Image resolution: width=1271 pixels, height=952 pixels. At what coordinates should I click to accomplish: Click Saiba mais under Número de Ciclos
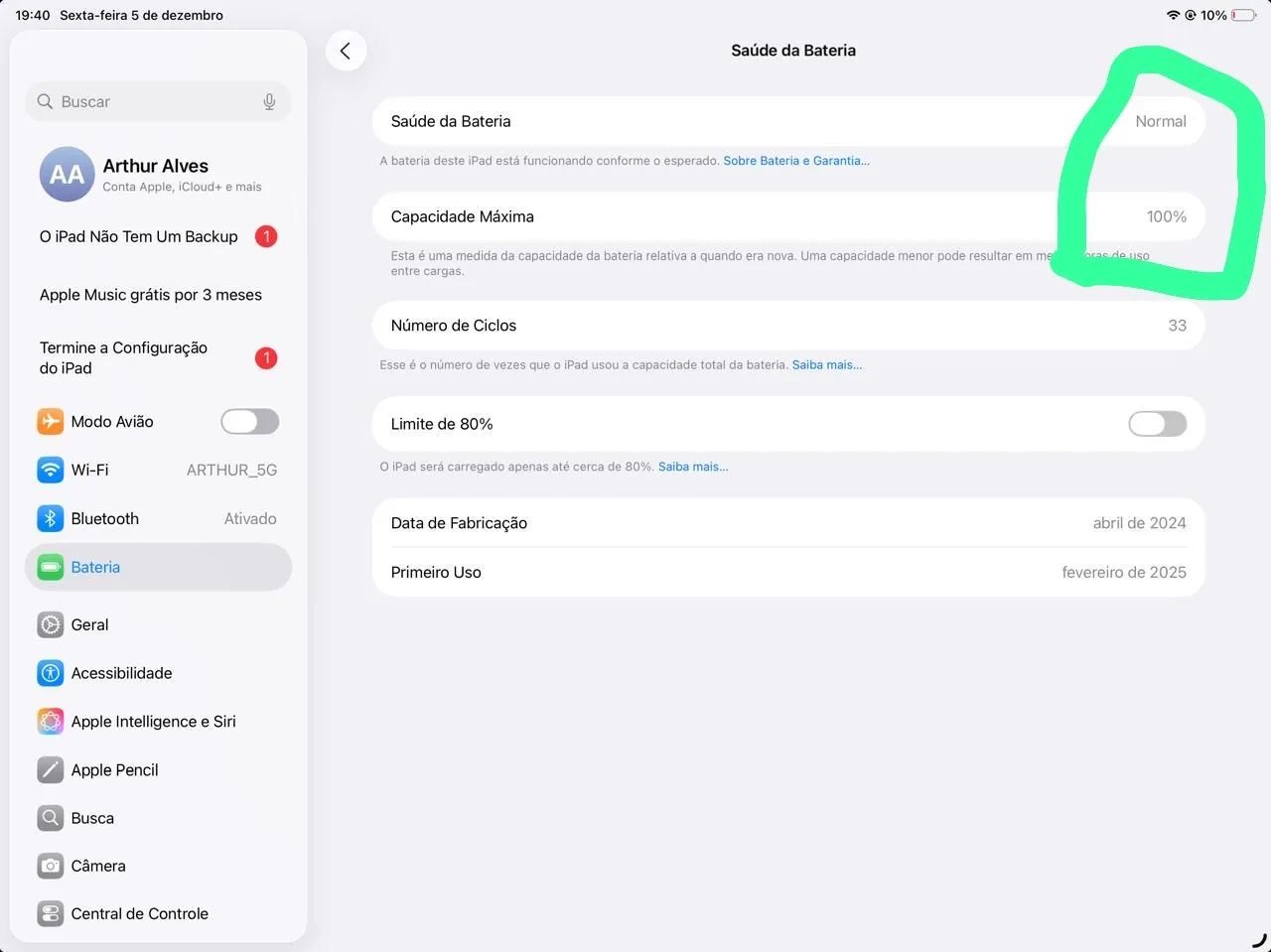(x=827, y=365)
